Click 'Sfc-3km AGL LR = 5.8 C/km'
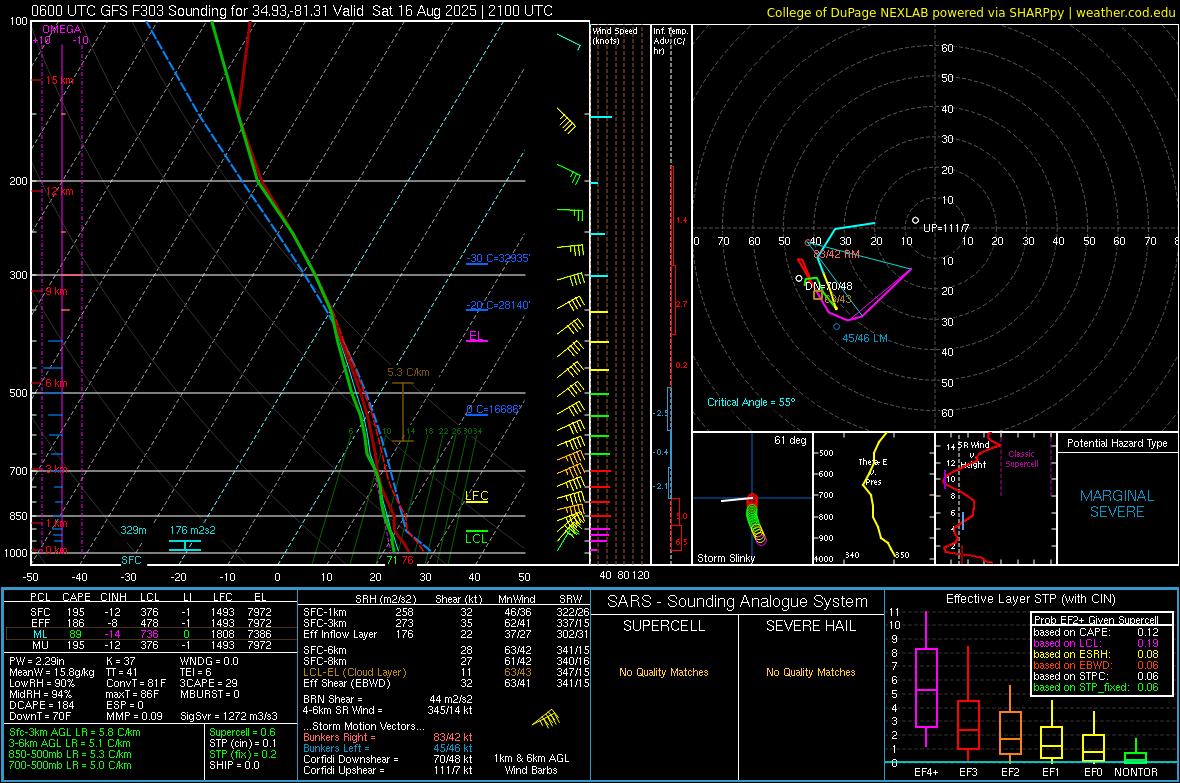Screen dimensions: 1180x783 (75, 732)
